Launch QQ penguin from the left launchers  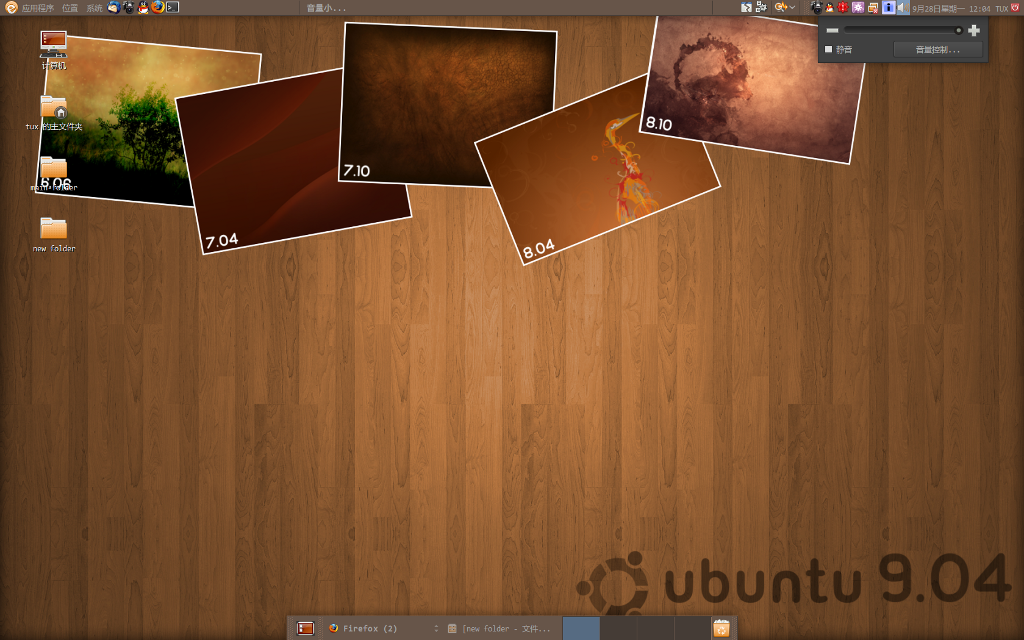[143, 7]
